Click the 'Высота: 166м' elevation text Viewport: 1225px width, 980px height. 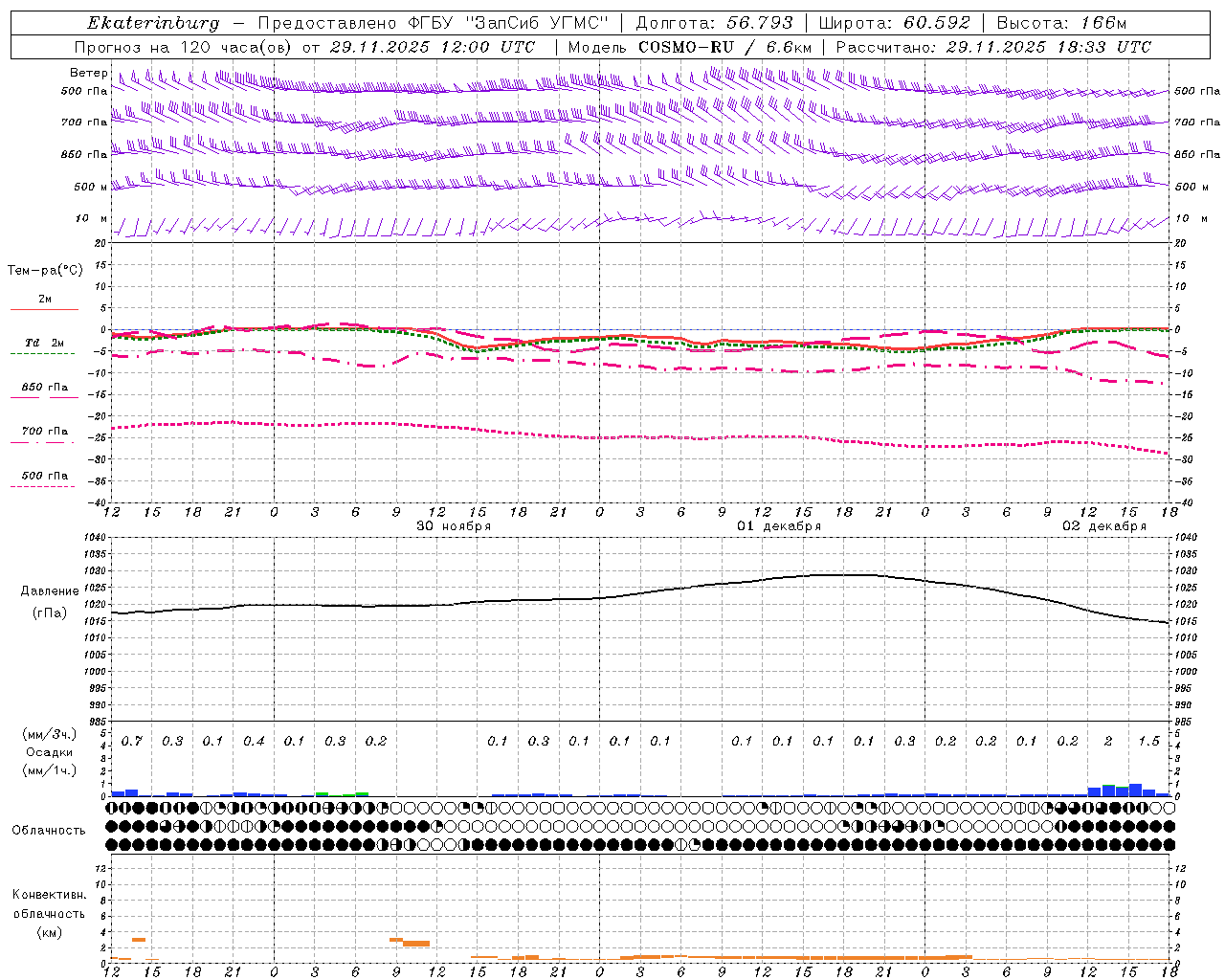[x=1060, y=23]
